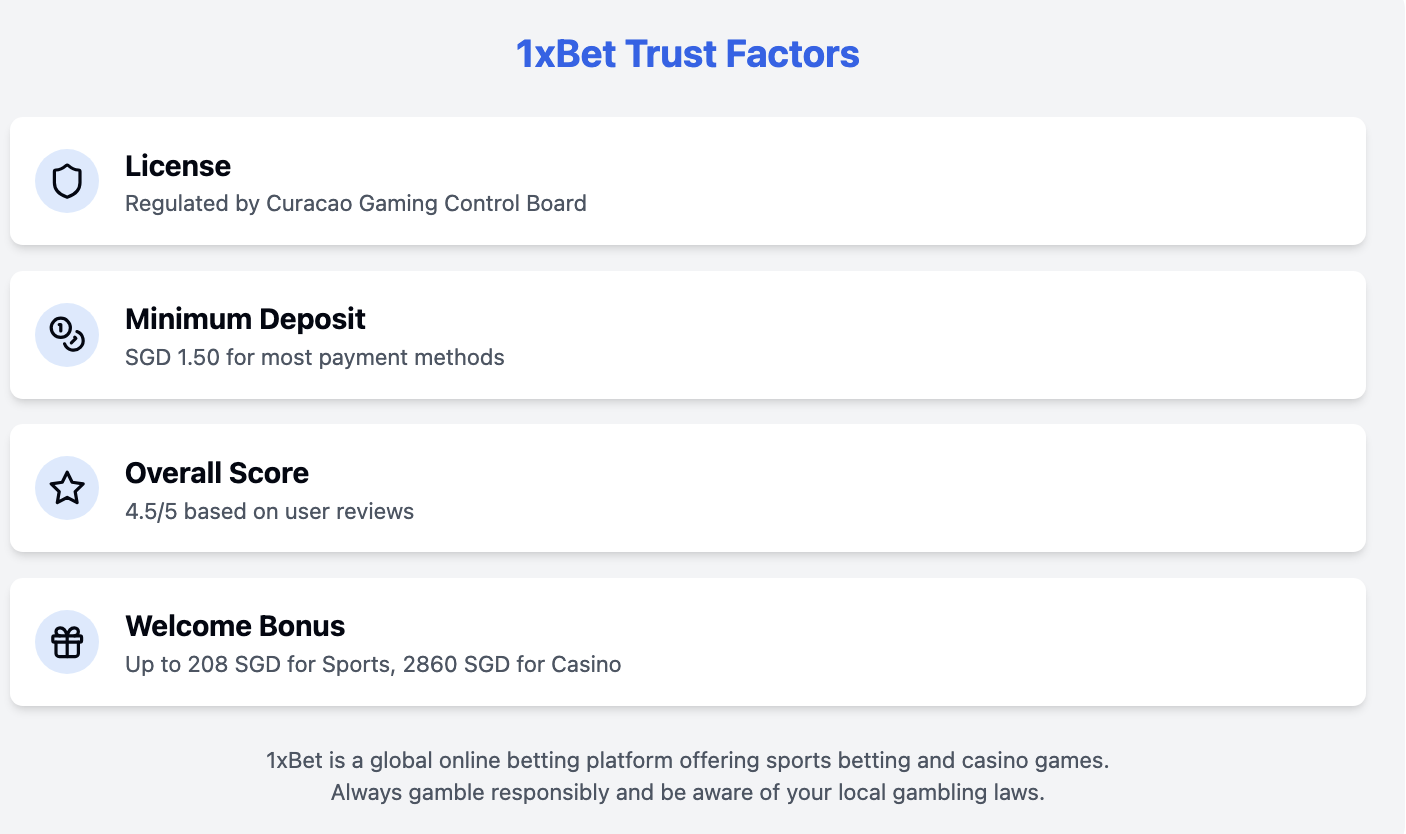Viewport: 1406px width, 834px height.
Task: Select the Minimum Deposit title
Action: (245, 319)
